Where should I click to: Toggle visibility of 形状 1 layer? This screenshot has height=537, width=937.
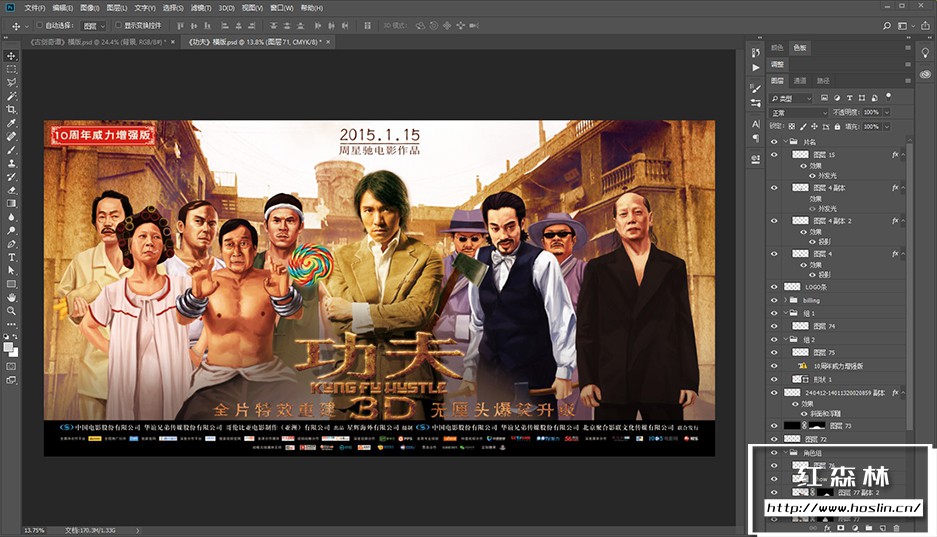(774, 379)
